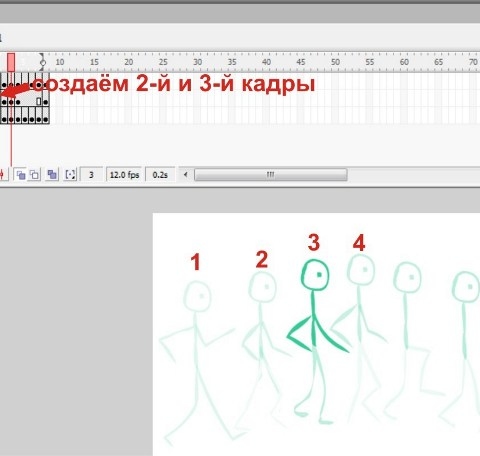Click frame 10 on the timeline ruler
Screen dimensions: 480x456
pos(60,62)
